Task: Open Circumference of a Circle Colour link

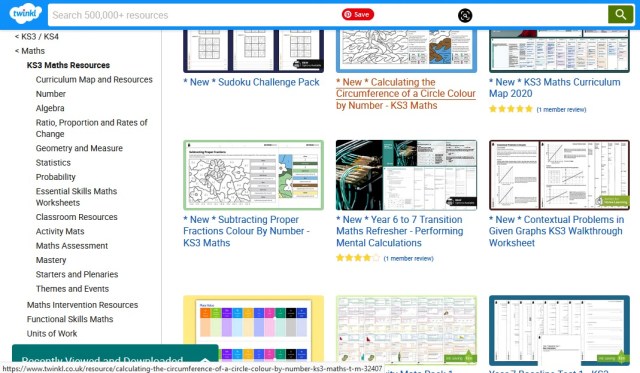Action: coord(406,93)
